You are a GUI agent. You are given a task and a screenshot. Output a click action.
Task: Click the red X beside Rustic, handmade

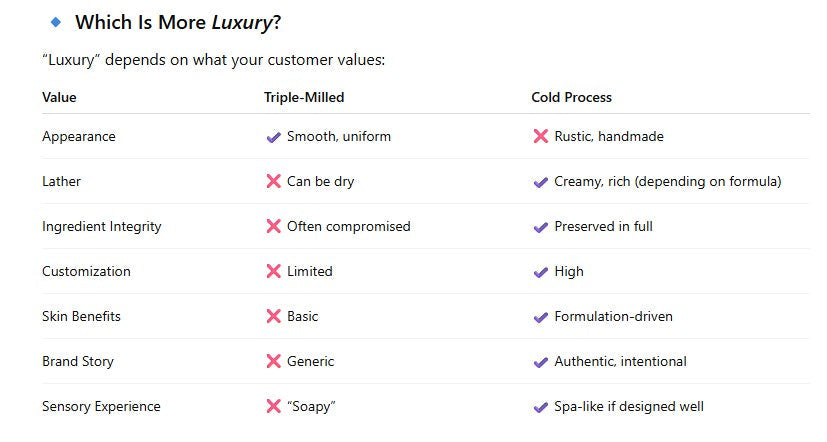[541, 137]
